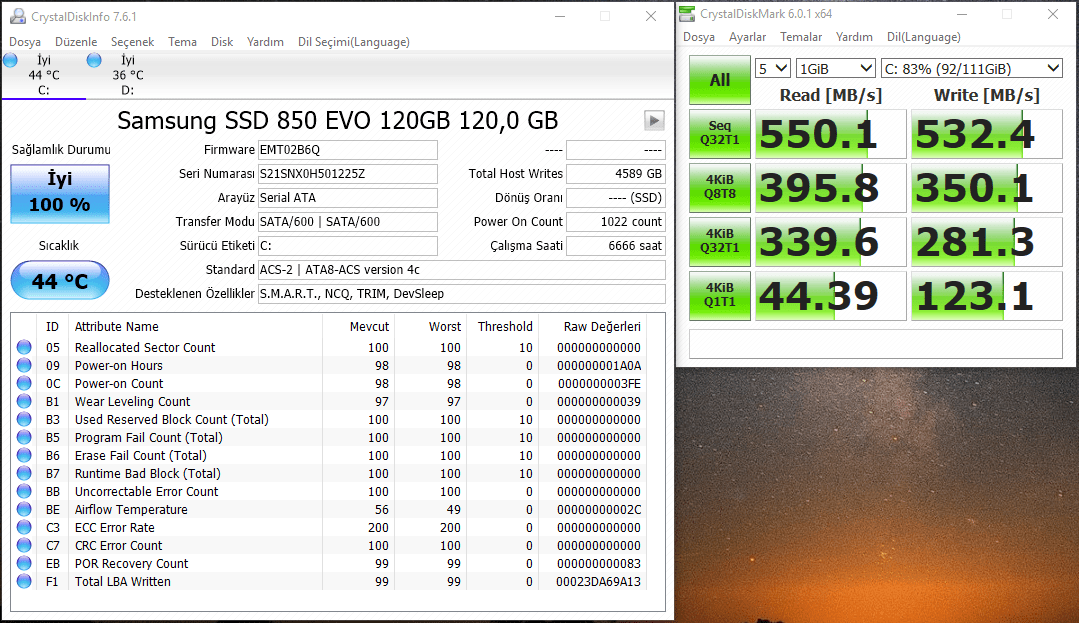Click status orb for POR Recovery Count

tap(24, 563)
